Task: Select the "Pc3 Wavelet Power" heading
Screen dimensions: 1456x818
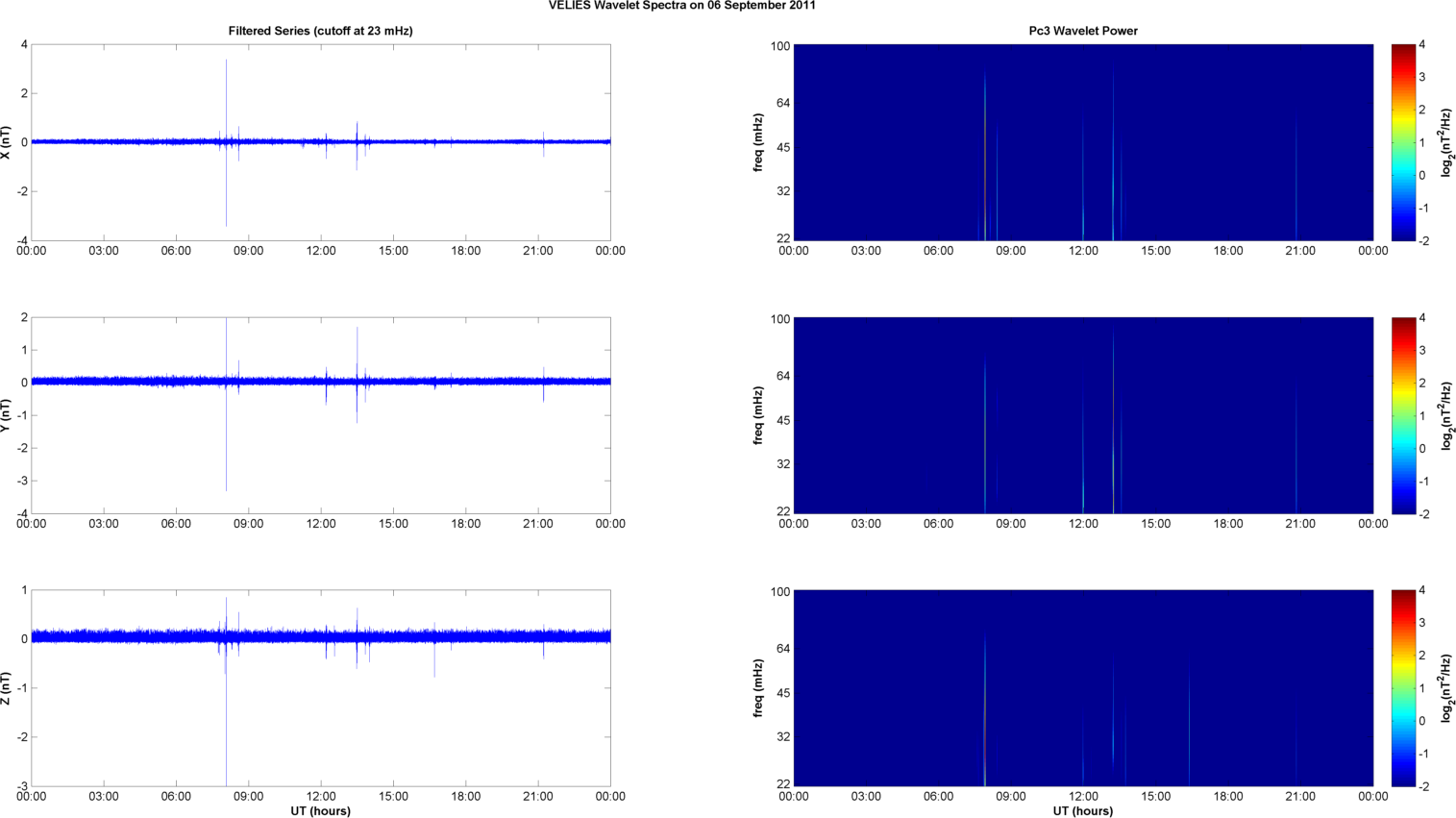Action: click(1083, 31)
